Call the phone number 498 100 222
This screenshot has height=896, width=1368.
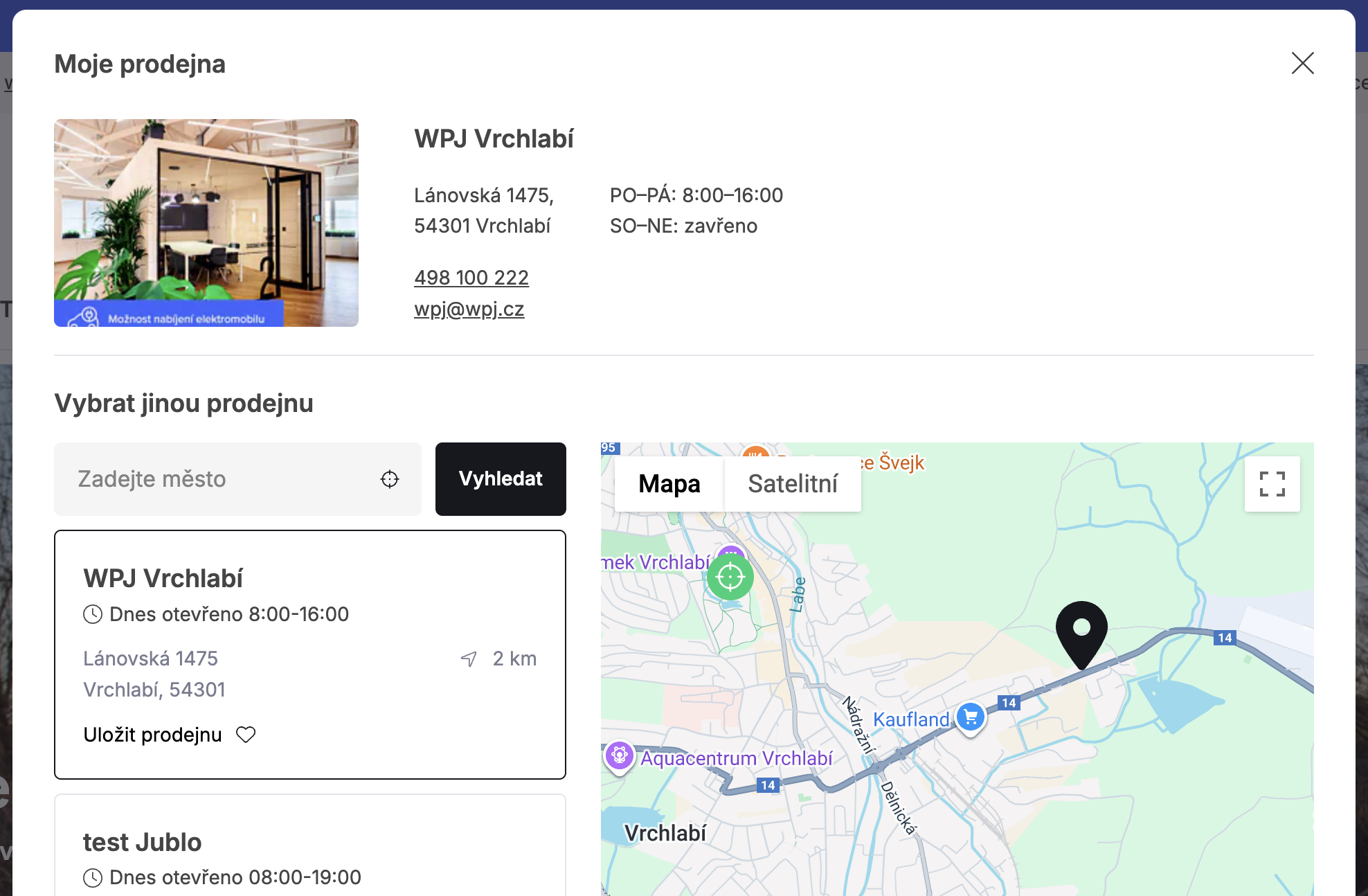(x=471, y=278)
